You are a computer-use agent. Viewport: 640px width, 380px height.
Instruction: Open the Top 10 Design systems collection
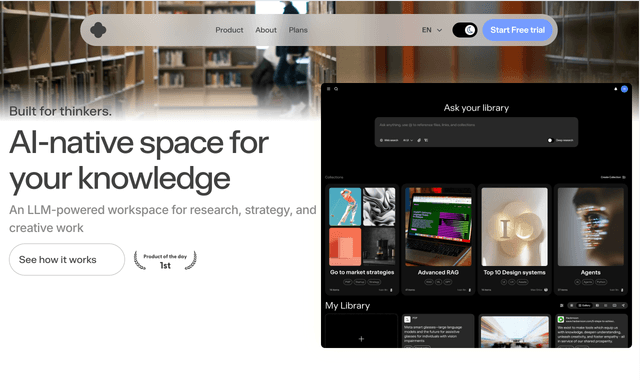click(514, 240)
